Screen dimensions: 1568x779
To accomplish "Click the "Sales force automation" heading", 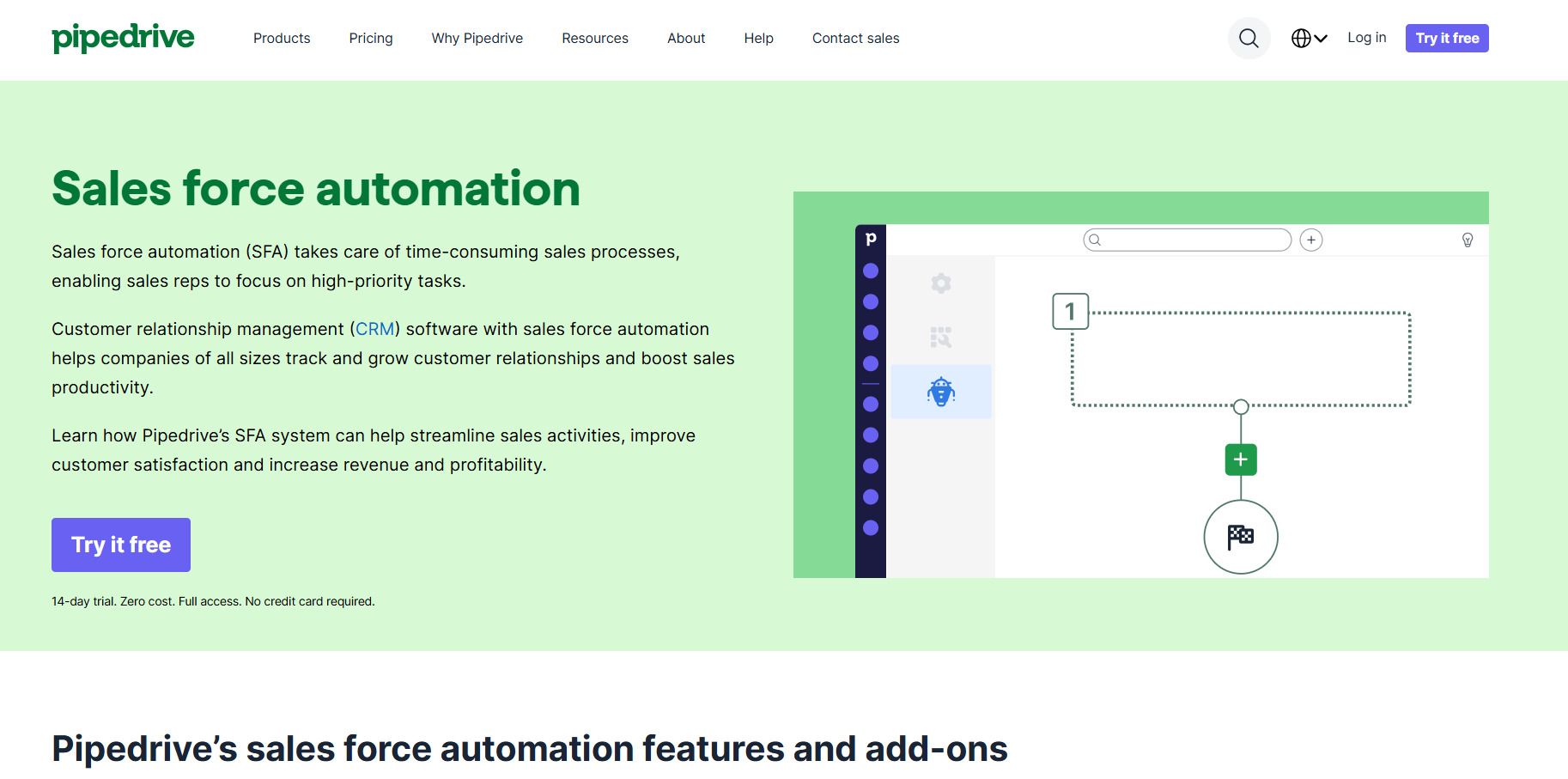I will 316,188.
